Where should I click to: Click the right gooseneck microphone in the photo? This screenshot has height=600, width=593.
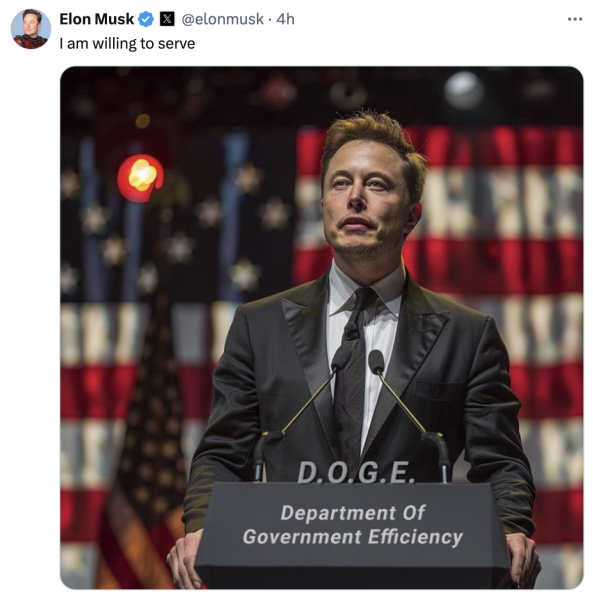point(407,406)
